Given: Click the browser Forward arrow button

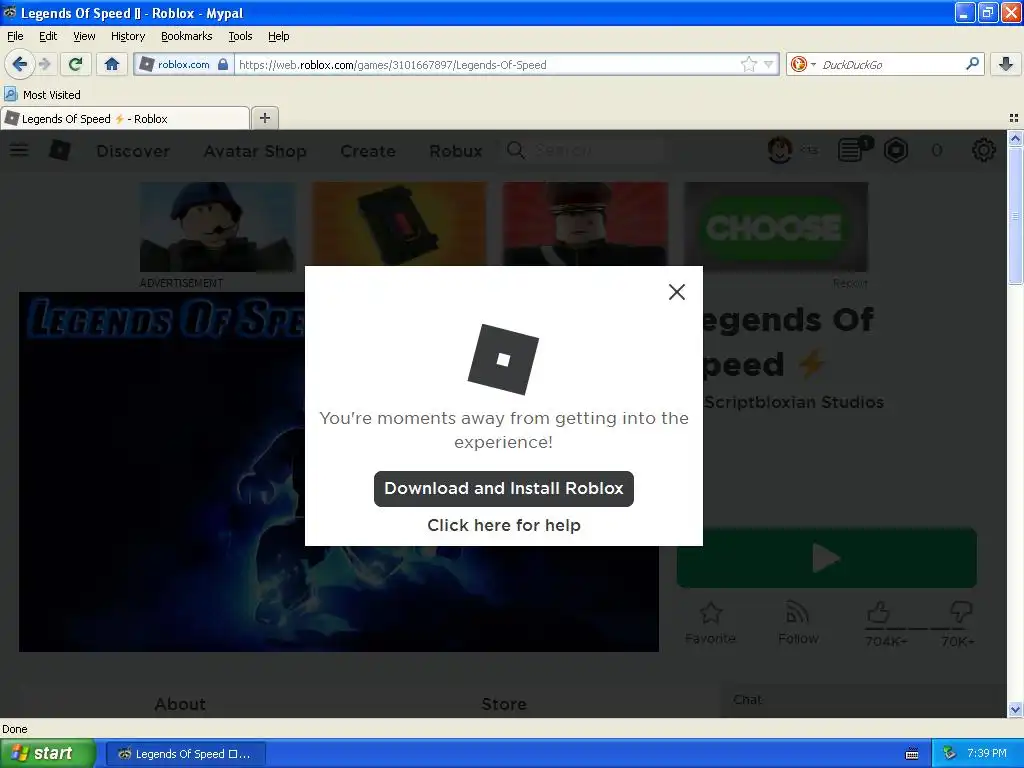Looking at the screenshot, I should coord(45,64).
